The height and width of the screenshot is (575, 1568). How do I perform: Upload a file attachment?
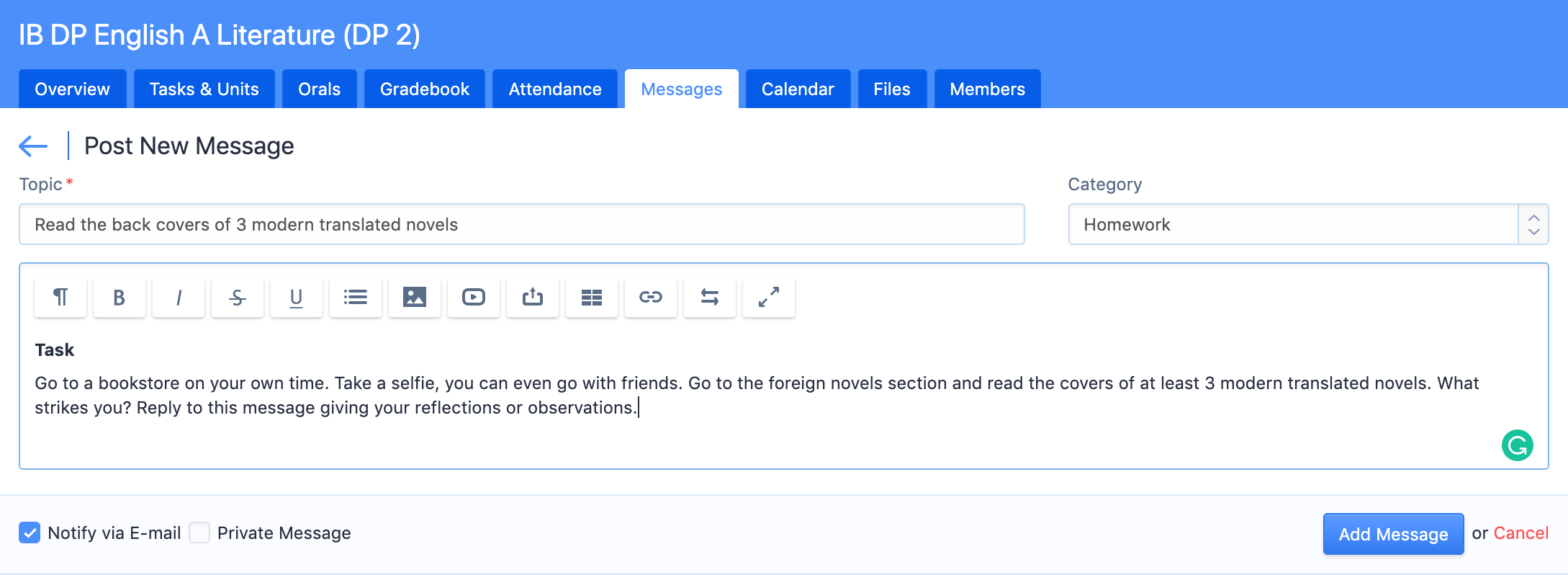tap(533, 297)
